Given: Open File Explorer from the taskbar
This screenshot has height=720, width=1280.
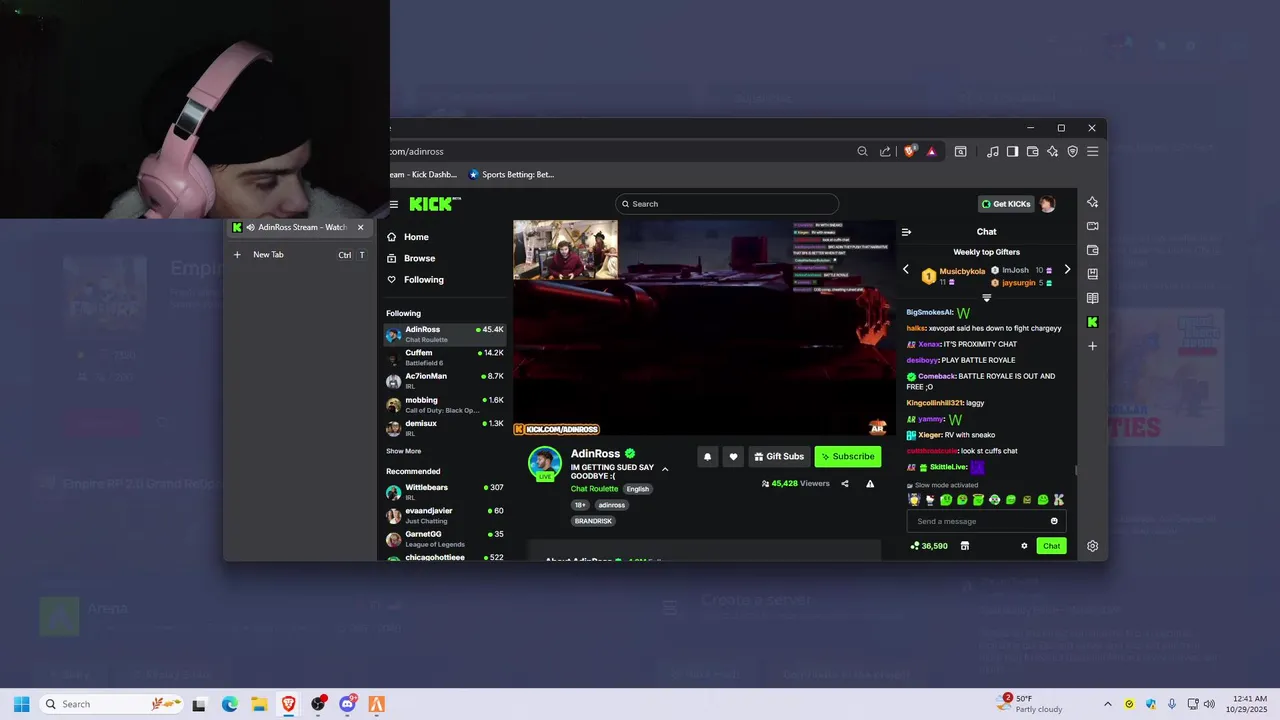Looking at the screenshot, I should click(259, 704).
